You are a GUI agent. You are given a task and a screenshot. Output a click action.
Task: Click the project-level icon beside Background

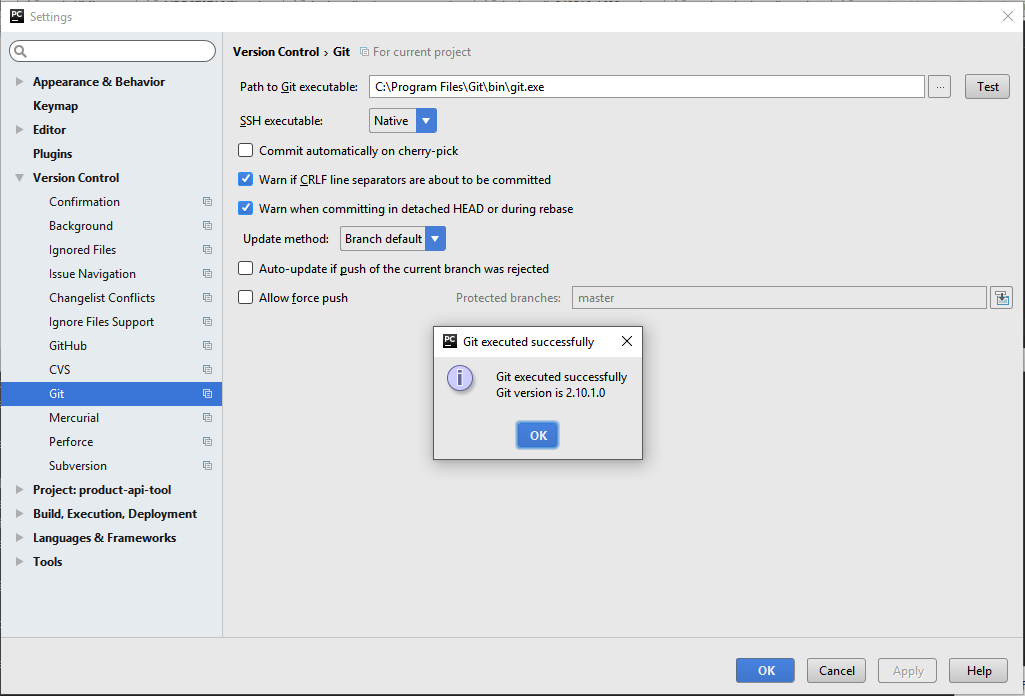tap(207, 225)
